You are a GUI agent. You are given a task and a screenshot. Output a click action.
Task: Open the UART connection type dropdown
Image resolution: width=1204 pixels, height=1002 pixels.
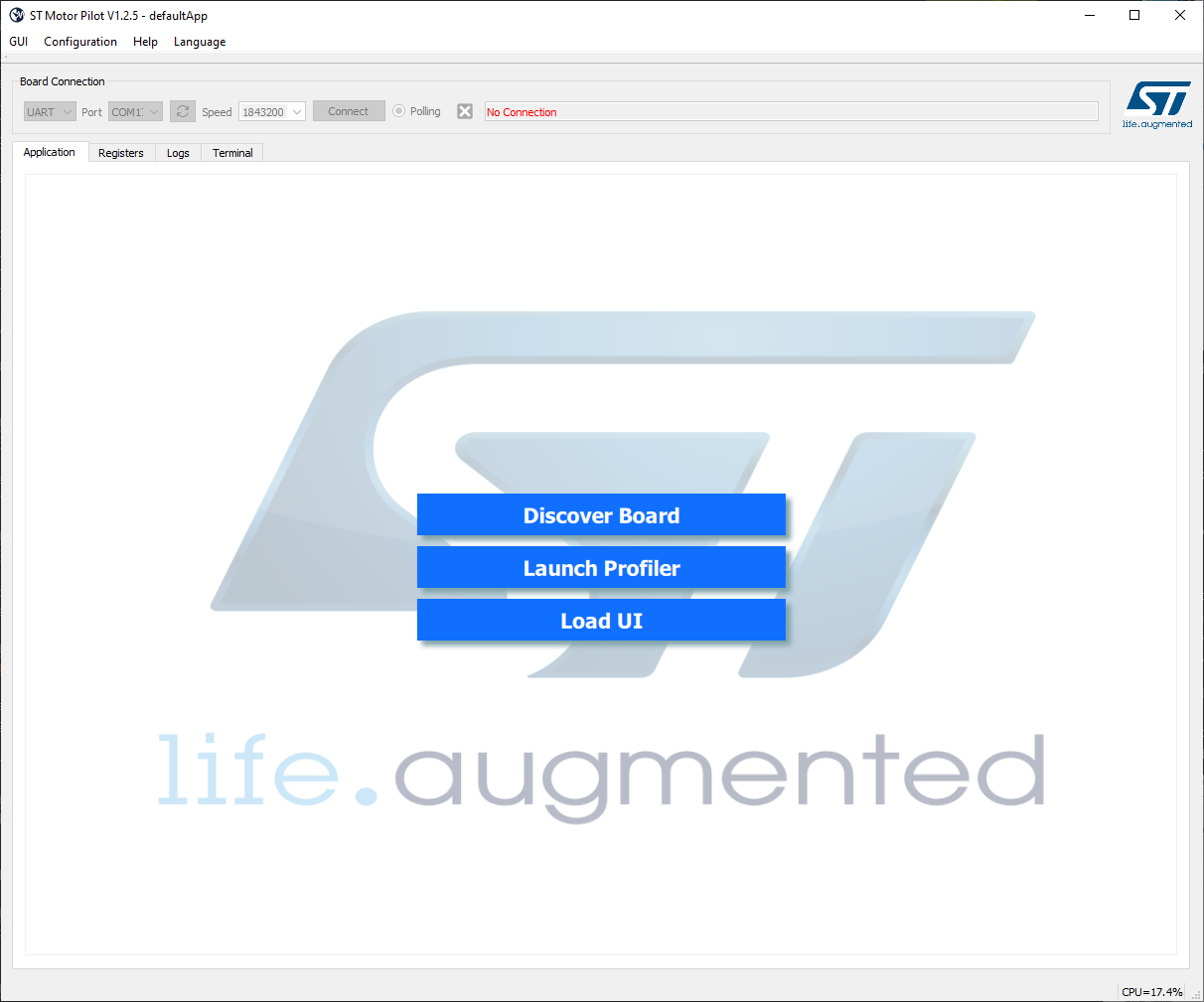[50, 111]
